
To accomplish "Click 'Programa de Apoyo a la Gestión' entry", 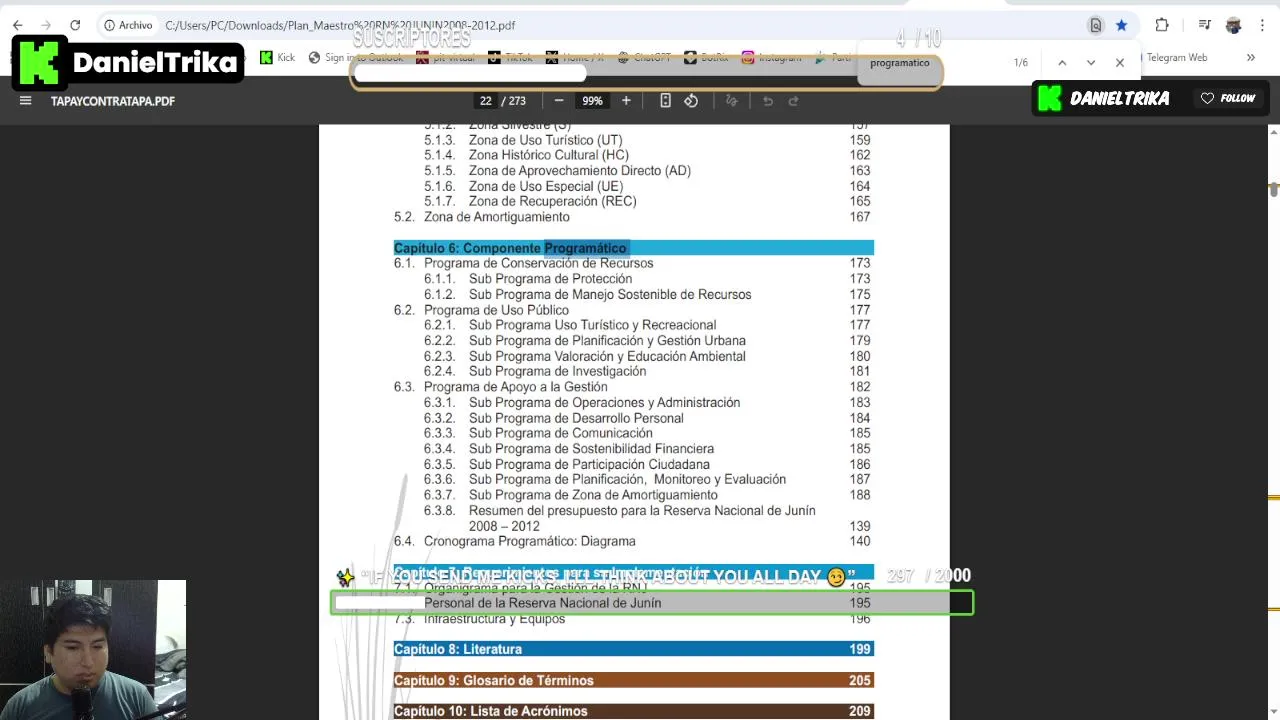I will tap(515, 387).
